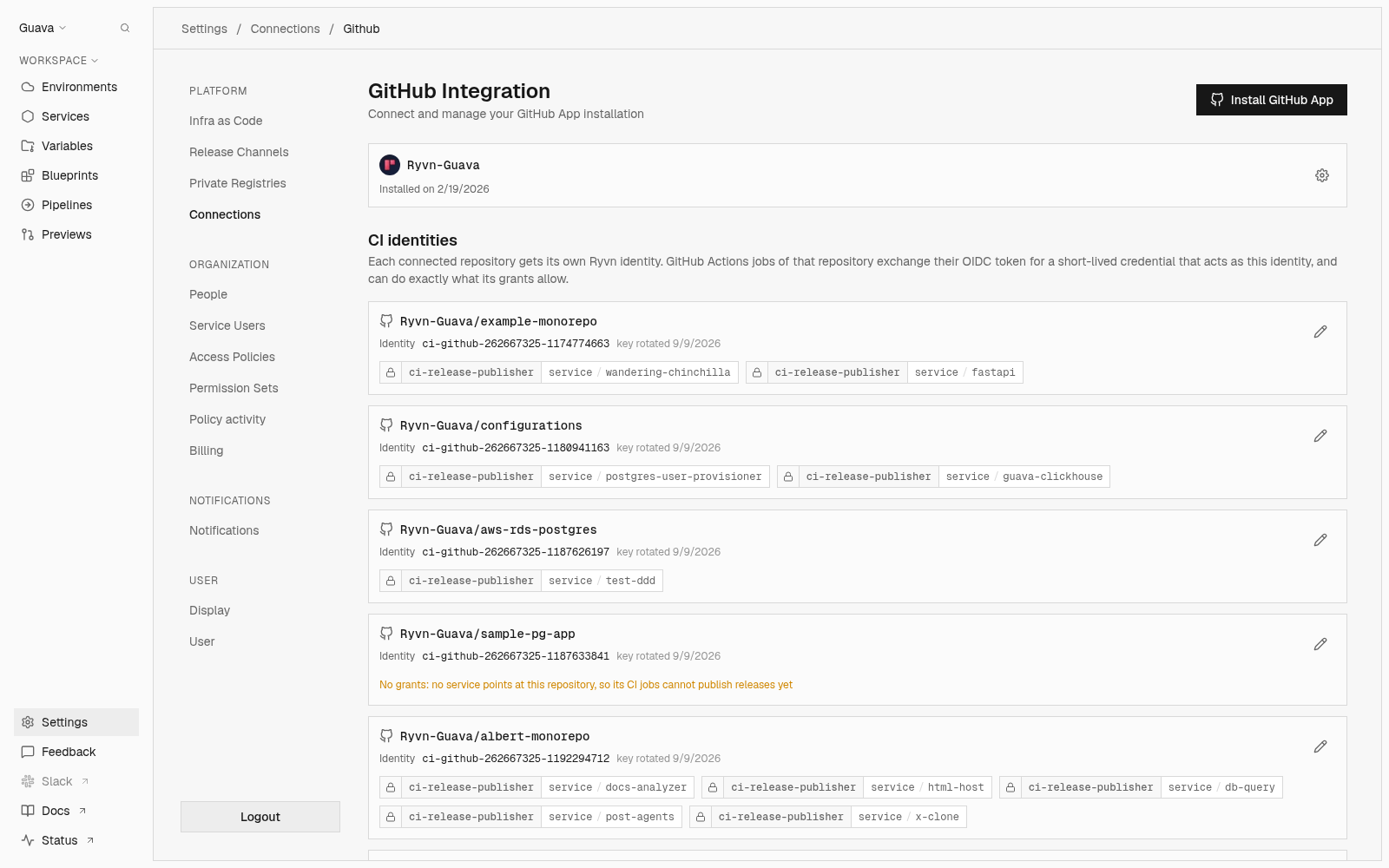
Task: Open Policy activity settings
Action: pyautogui.click(x=227, y=419)
